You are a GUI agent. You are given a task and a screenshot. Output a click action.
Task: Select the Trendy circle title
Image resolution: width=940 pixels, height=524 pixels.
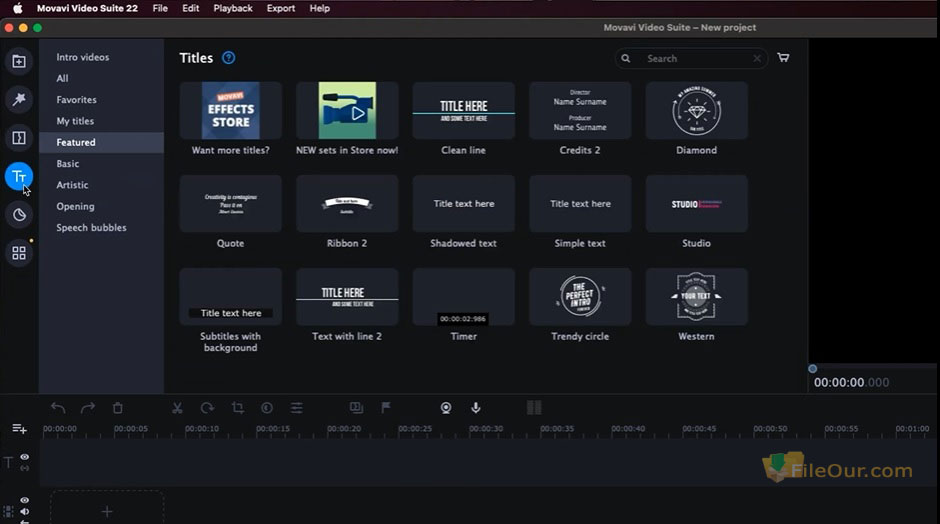point(580,297)
